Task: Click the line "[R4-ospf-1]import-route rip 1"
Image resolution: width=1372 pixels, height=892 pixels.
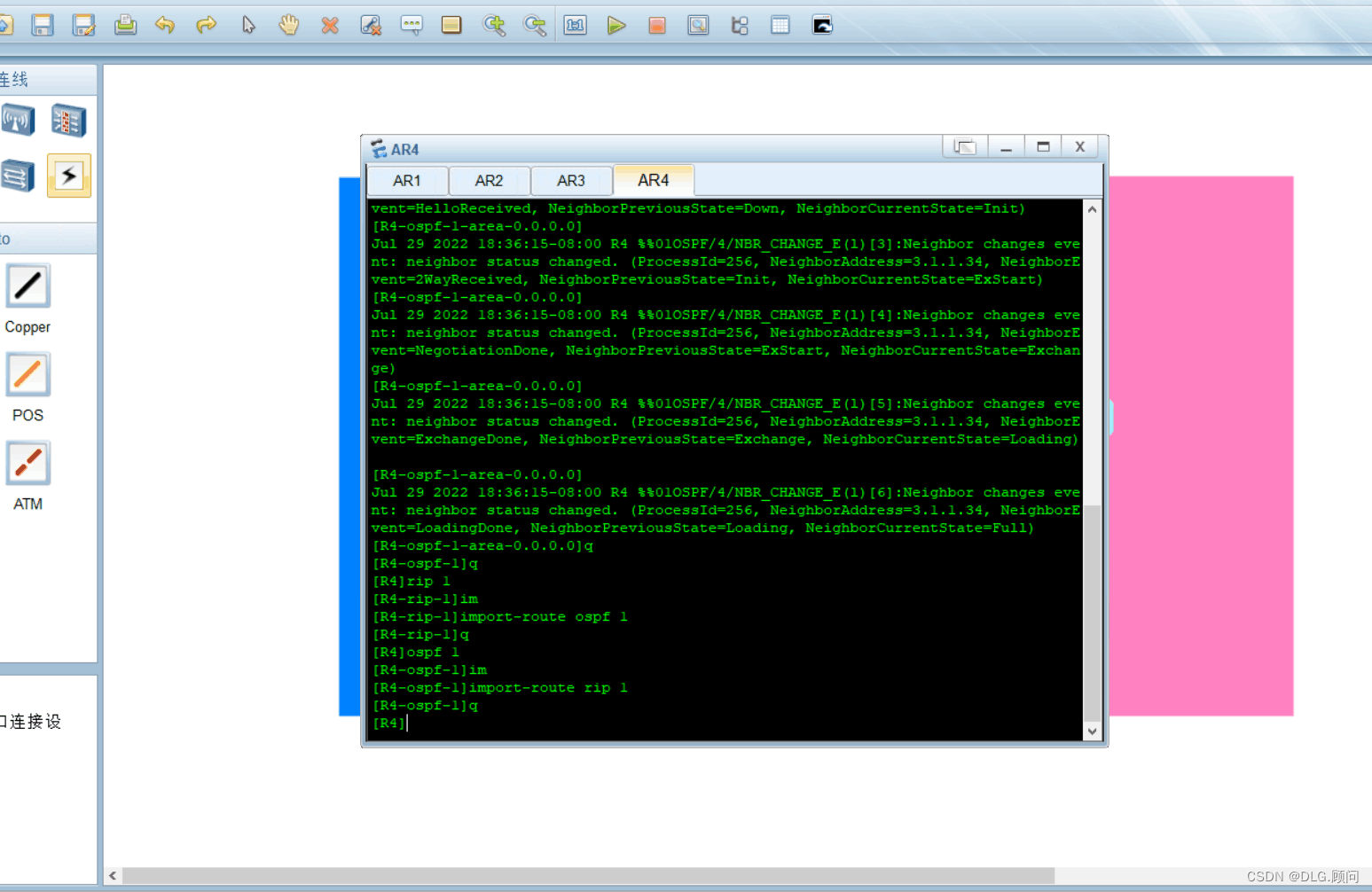Action: 499,688
